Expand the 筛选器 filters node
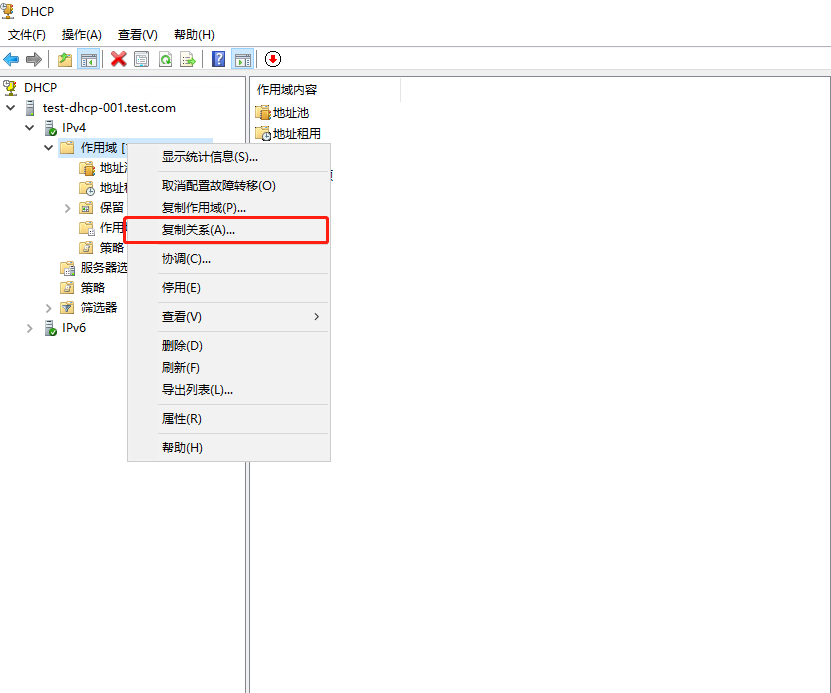831x693 pixels. pos(48,308)
